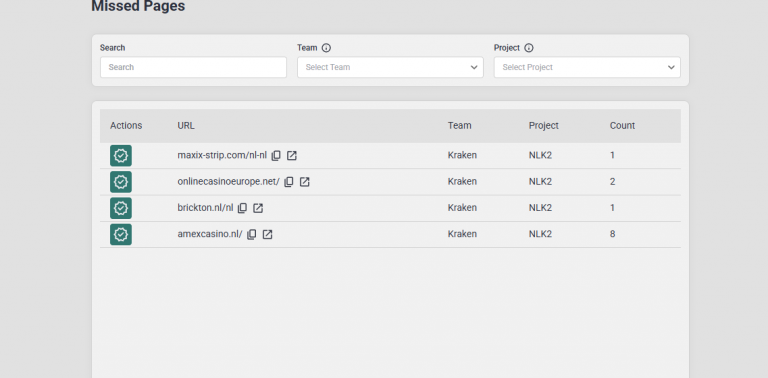768x378 pixels.
Task: Click the Team column header
Action: point(459,125)
